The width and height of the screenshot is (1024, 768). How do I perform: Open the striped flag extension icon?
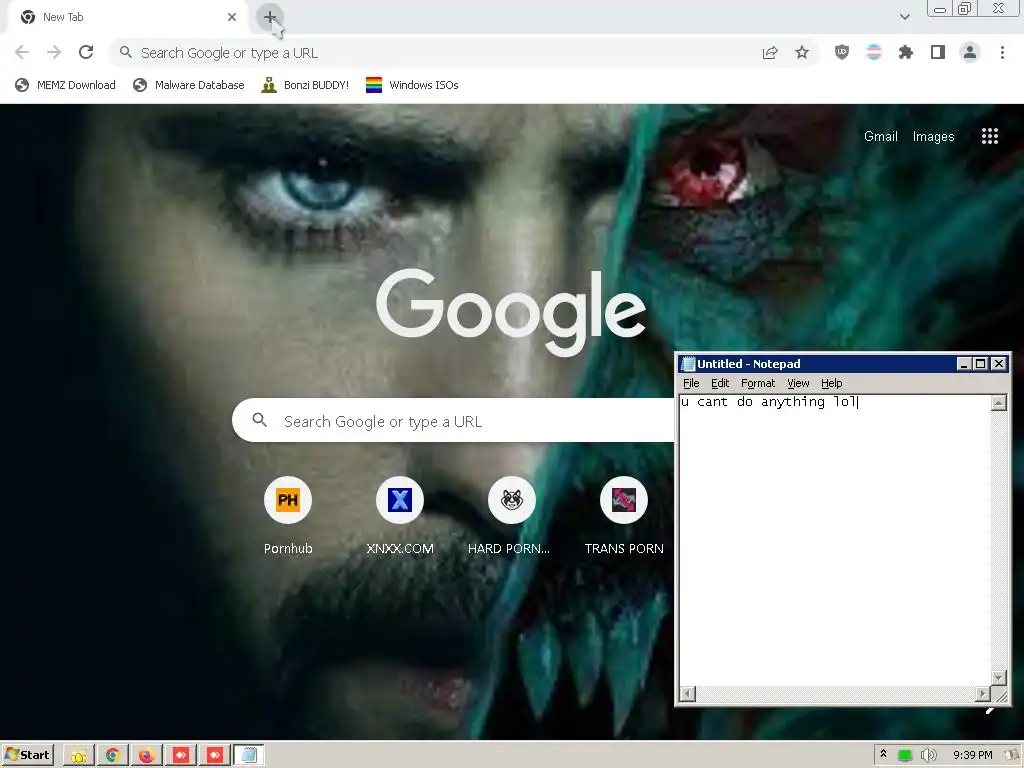874,52
